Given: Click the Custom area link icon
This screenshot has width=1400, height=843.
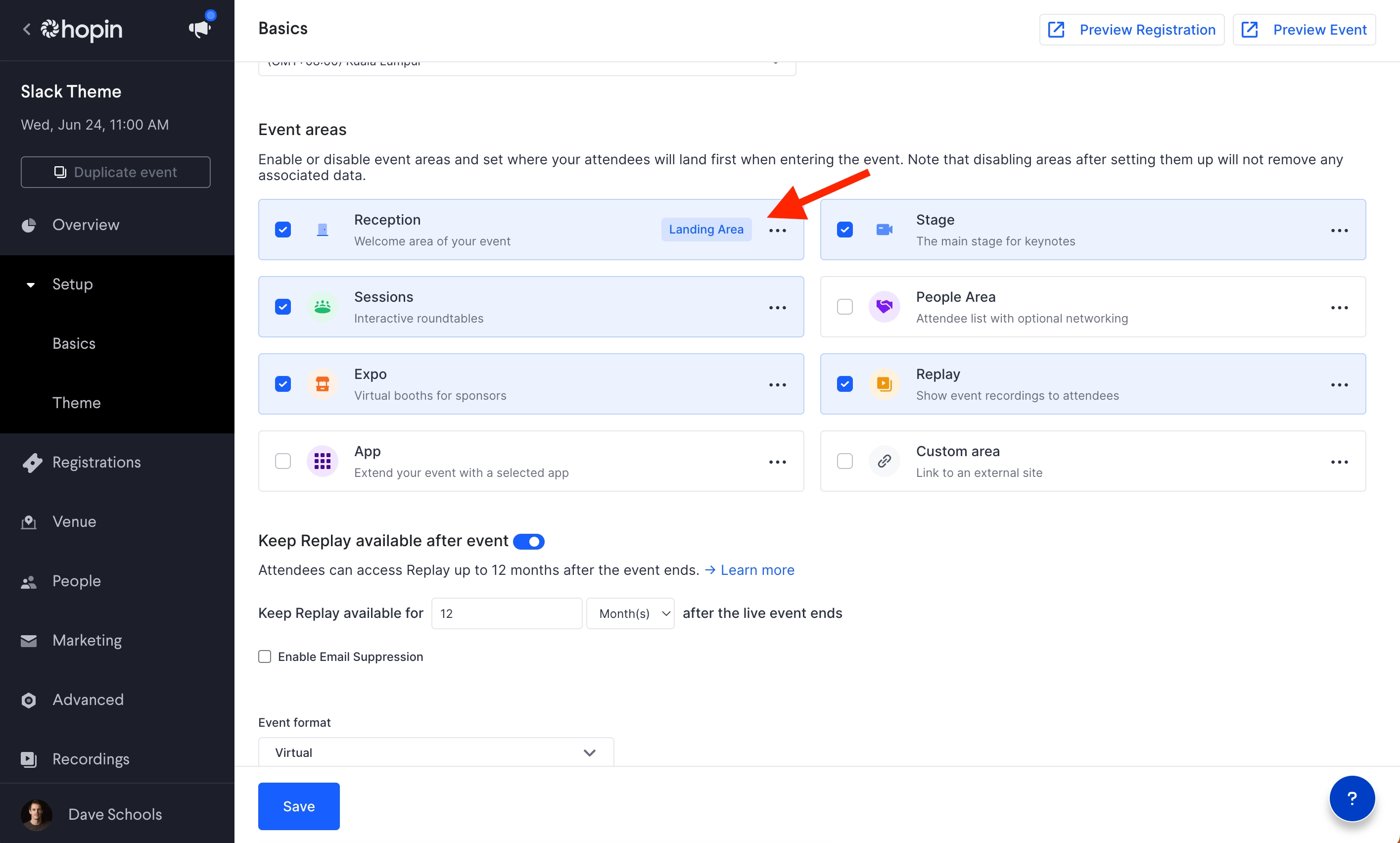Looking at the screenshot, I should click(884, 461).
